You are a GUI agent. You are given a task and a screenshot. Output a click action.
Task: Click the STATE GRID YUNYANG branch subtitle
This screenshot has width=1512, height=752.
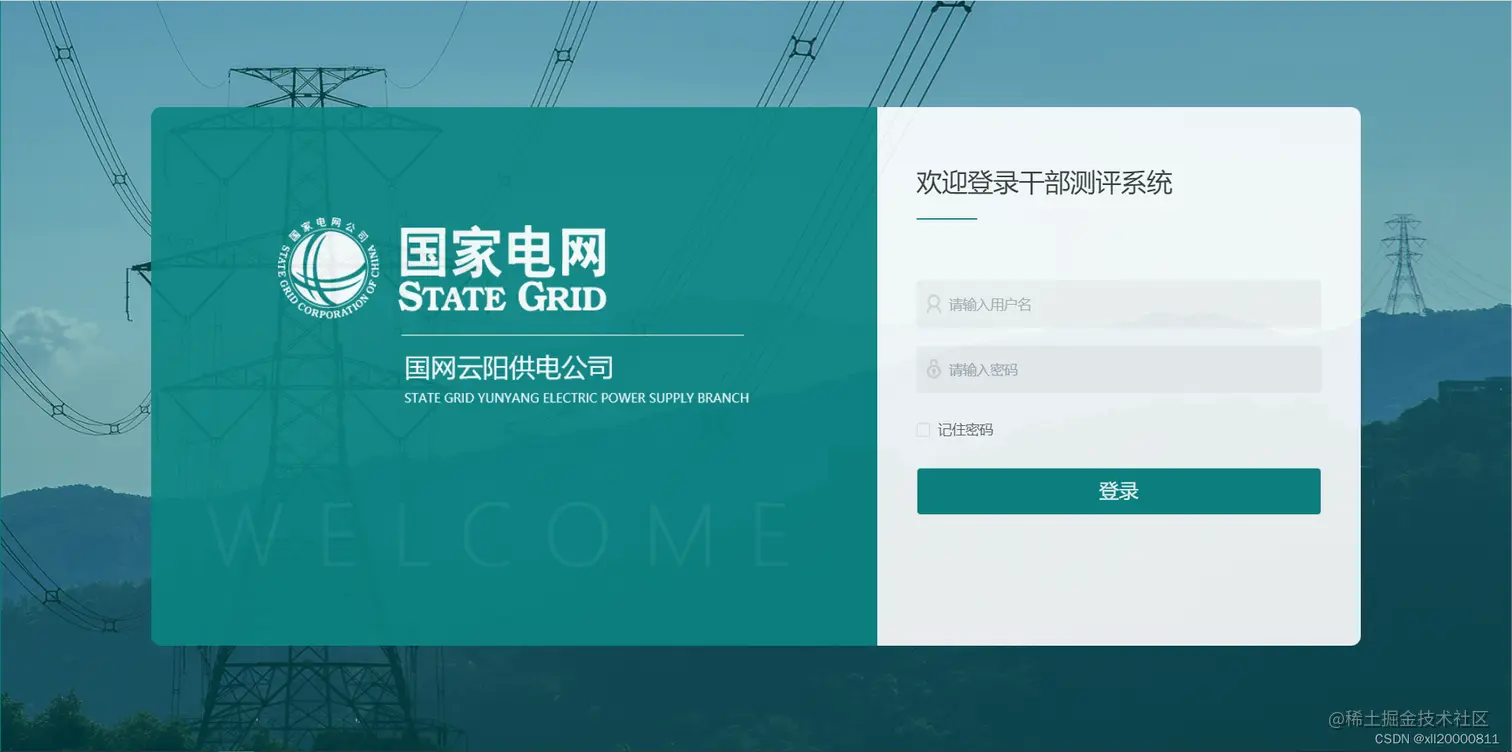(575, 397)
